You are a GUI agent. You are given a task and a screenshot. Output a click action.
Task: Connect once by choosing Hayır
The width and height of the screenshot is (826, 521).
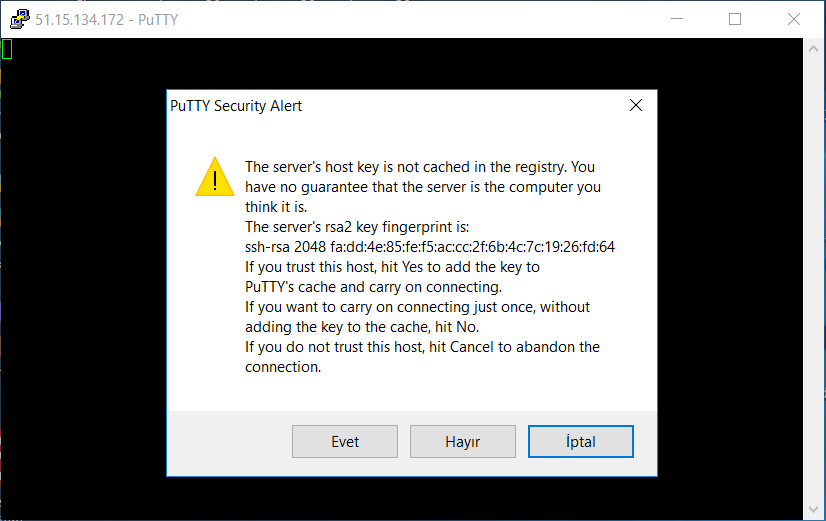click(x=463, y=441)
